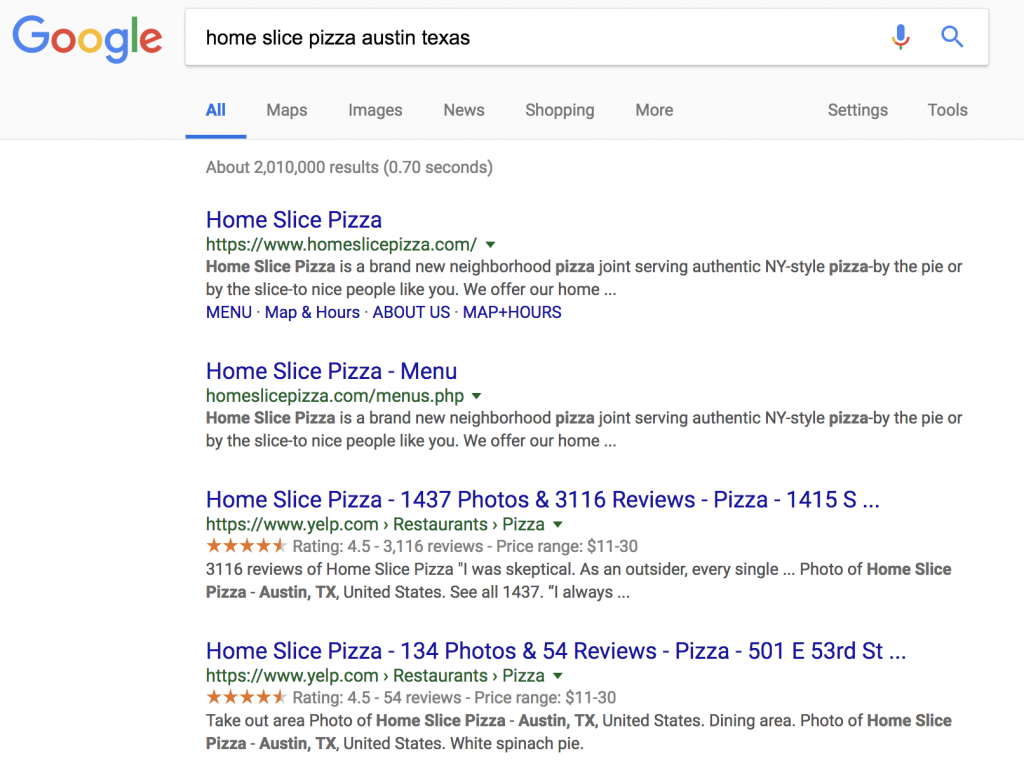Viewport: 1024px width, 772px height.
Task: Open the MENU sitelink
Action: pyautogui.click(x=229, y=312)
